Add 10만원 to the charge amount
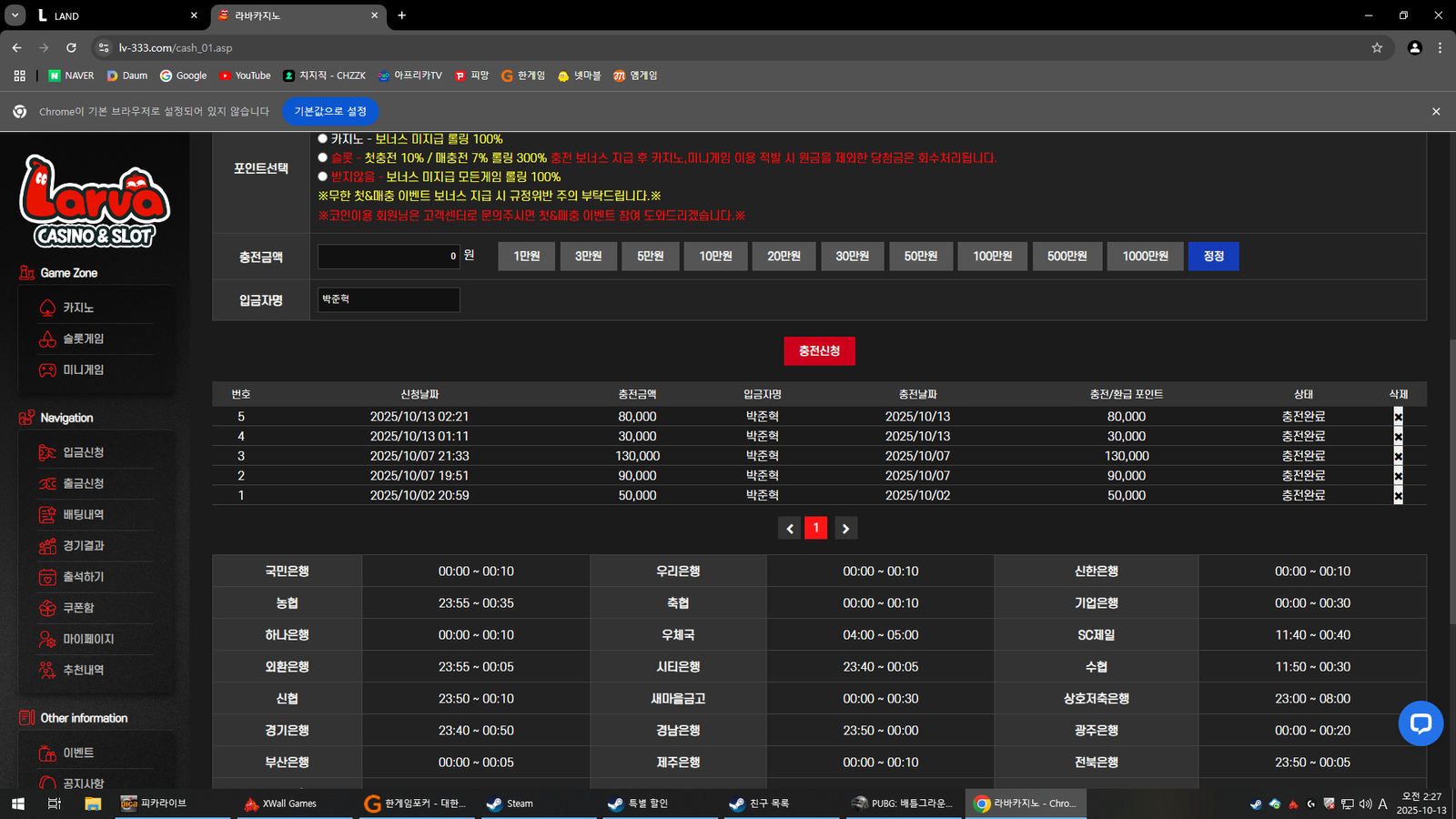This screenshot has height=819, width=1456. pos(715,257)
